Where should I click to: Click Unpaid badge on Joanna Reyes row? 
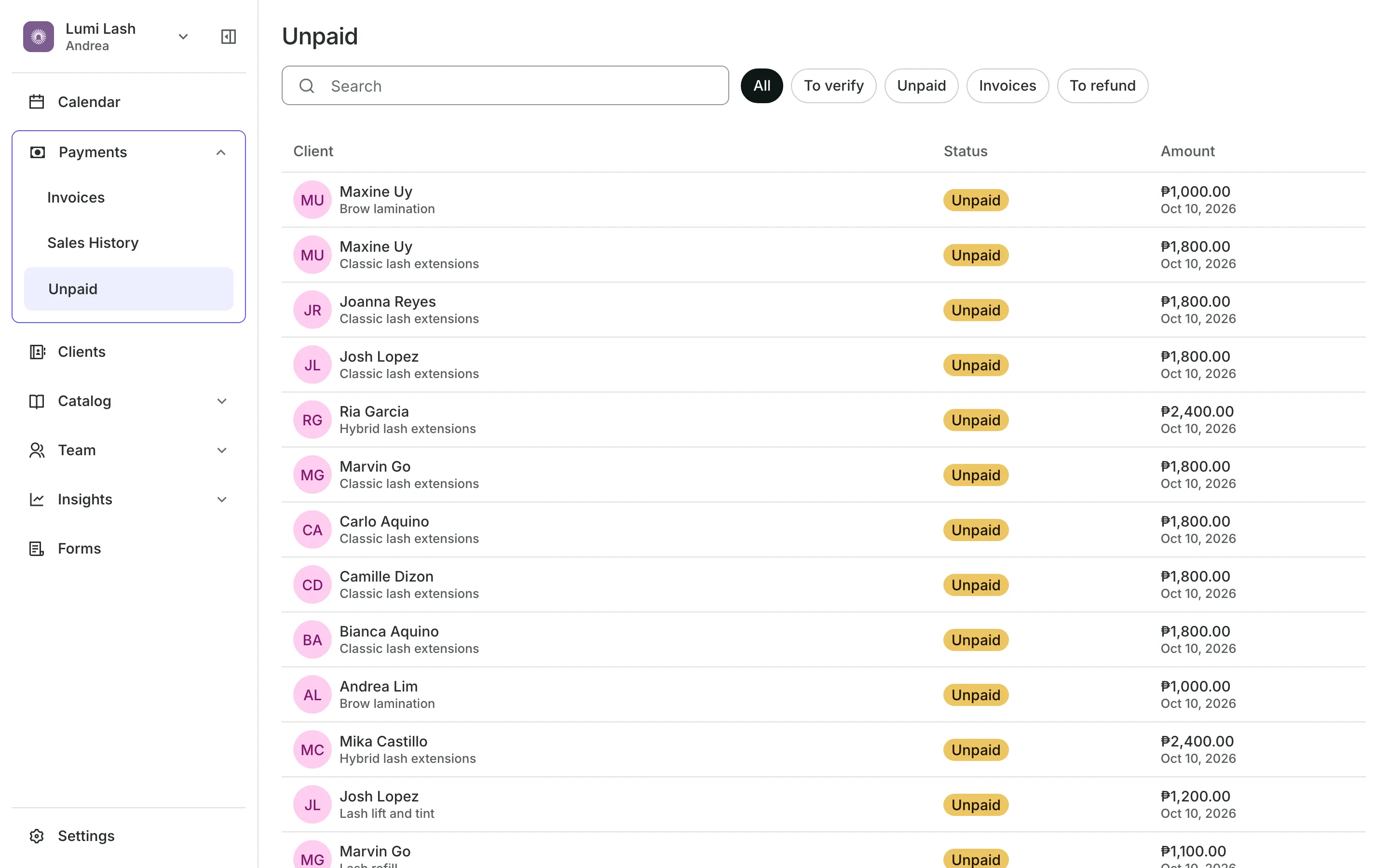click(x=976, y=310)
